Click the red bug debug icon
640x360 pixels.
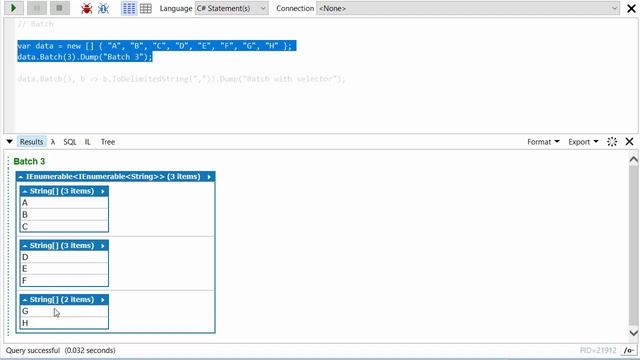point(87,9)
